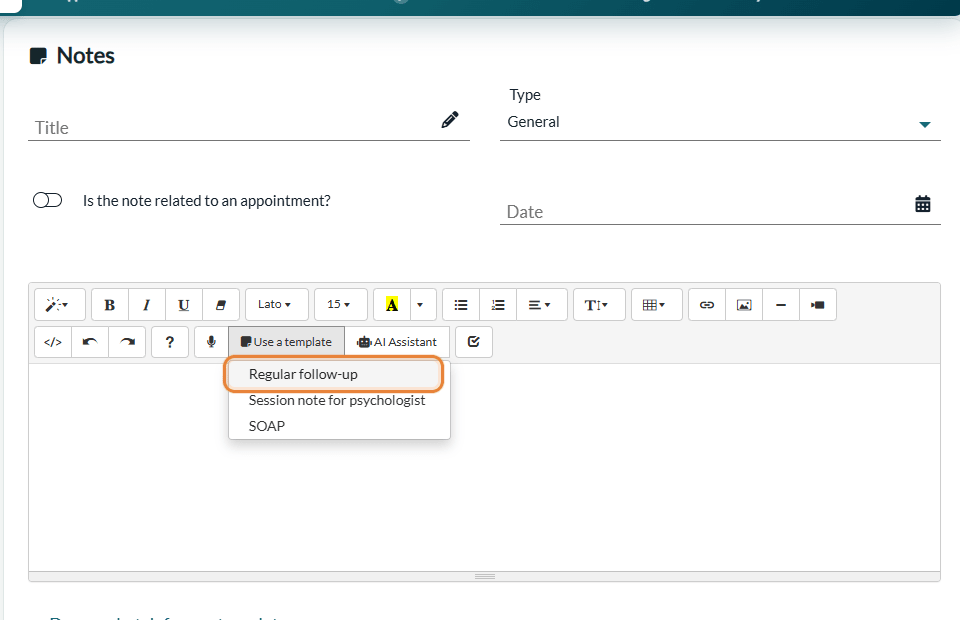Click the pencil icon beside Title
Screen dimensions: 960x620
[450, 119]
